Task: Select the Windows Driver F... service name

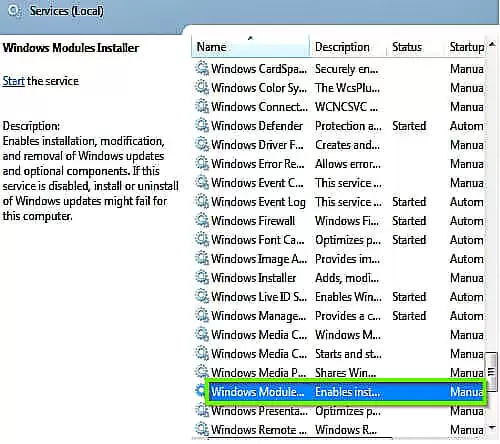Action: click(257, 145)
